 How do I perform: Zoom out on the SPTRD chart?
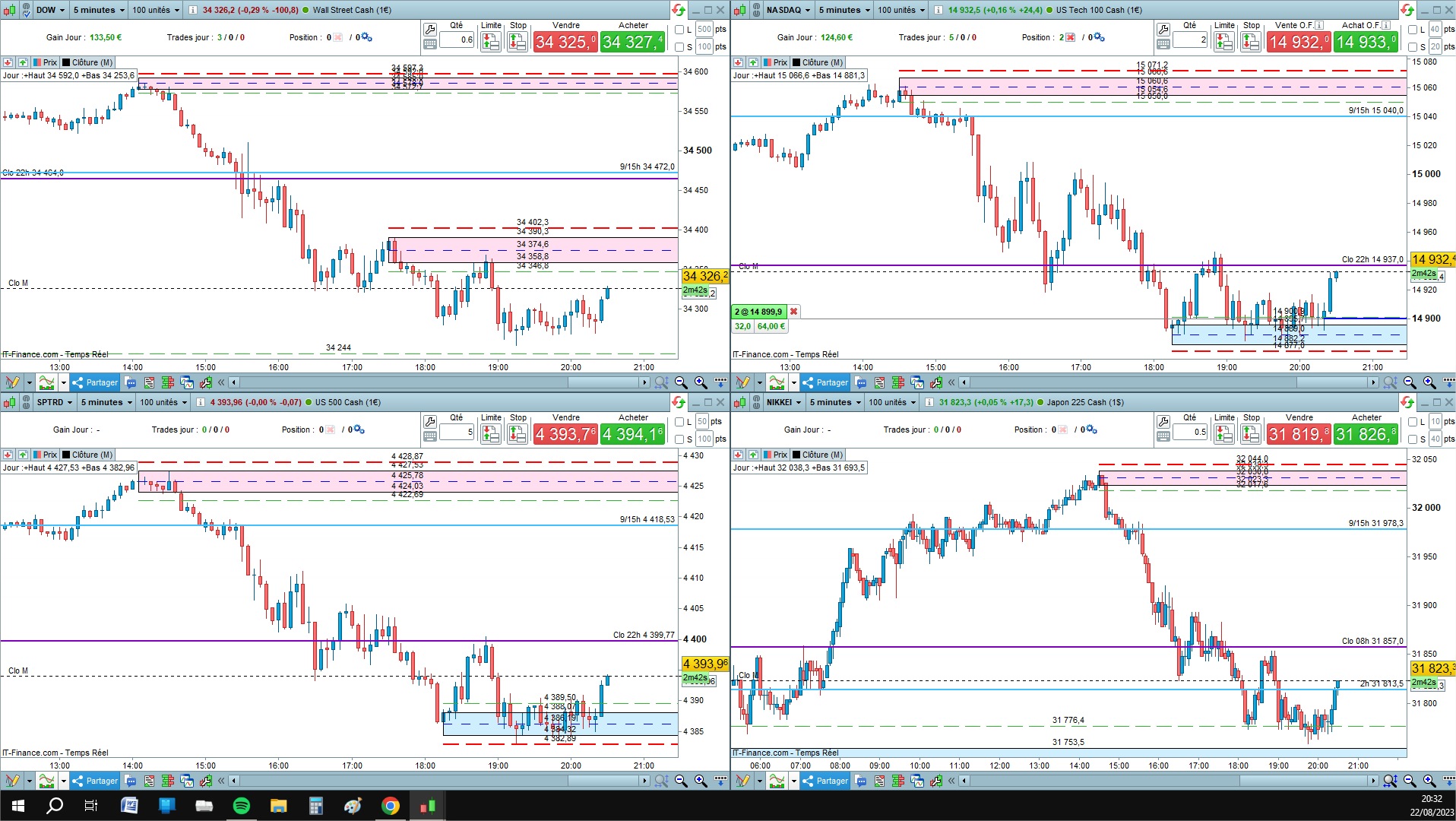pyautogui.click(x=681, y=781)
